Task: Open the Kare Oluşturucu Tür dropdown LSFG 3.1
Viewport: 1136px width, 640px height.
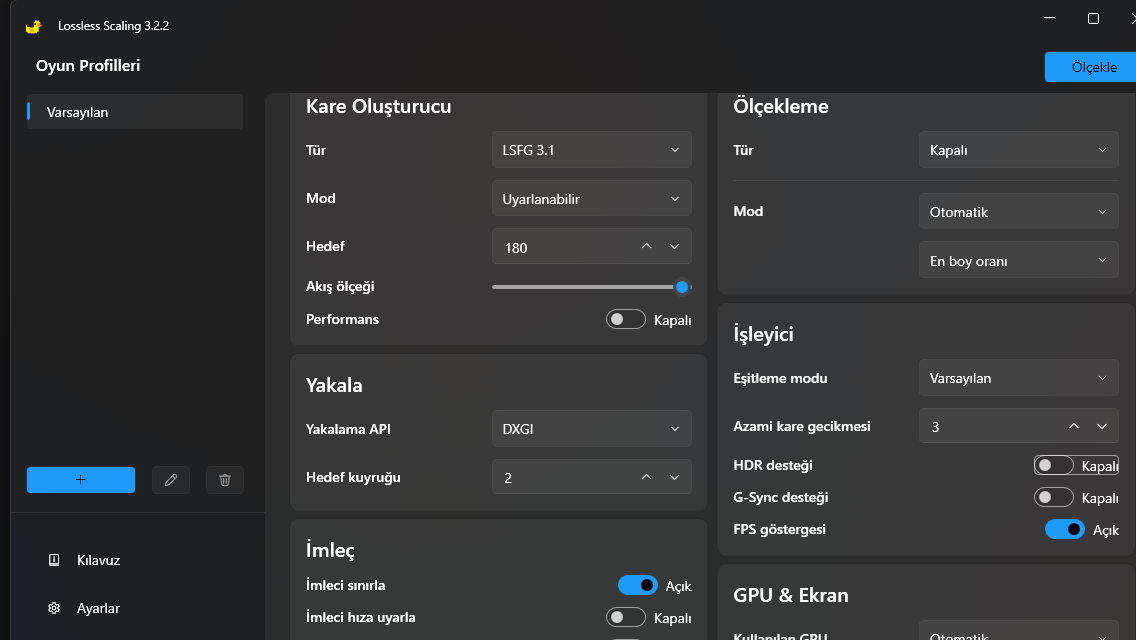Action: (592, 150)
